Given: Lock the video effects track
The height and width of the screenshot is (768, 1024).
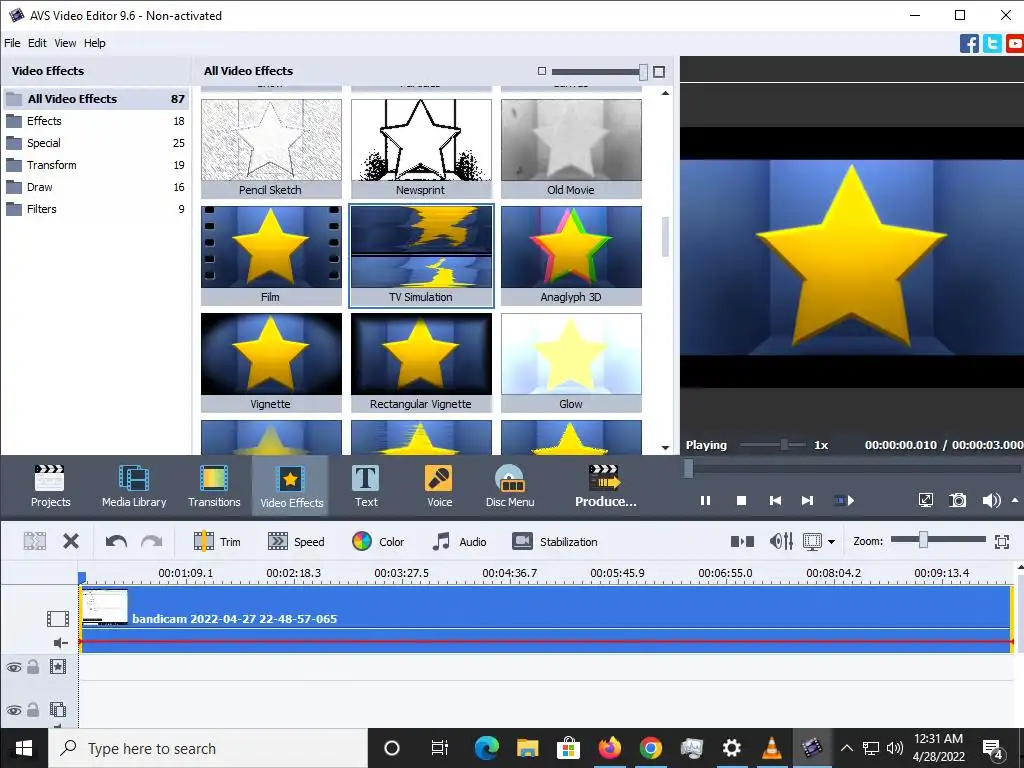Looking at the screenshot, I should pos(33,667).
